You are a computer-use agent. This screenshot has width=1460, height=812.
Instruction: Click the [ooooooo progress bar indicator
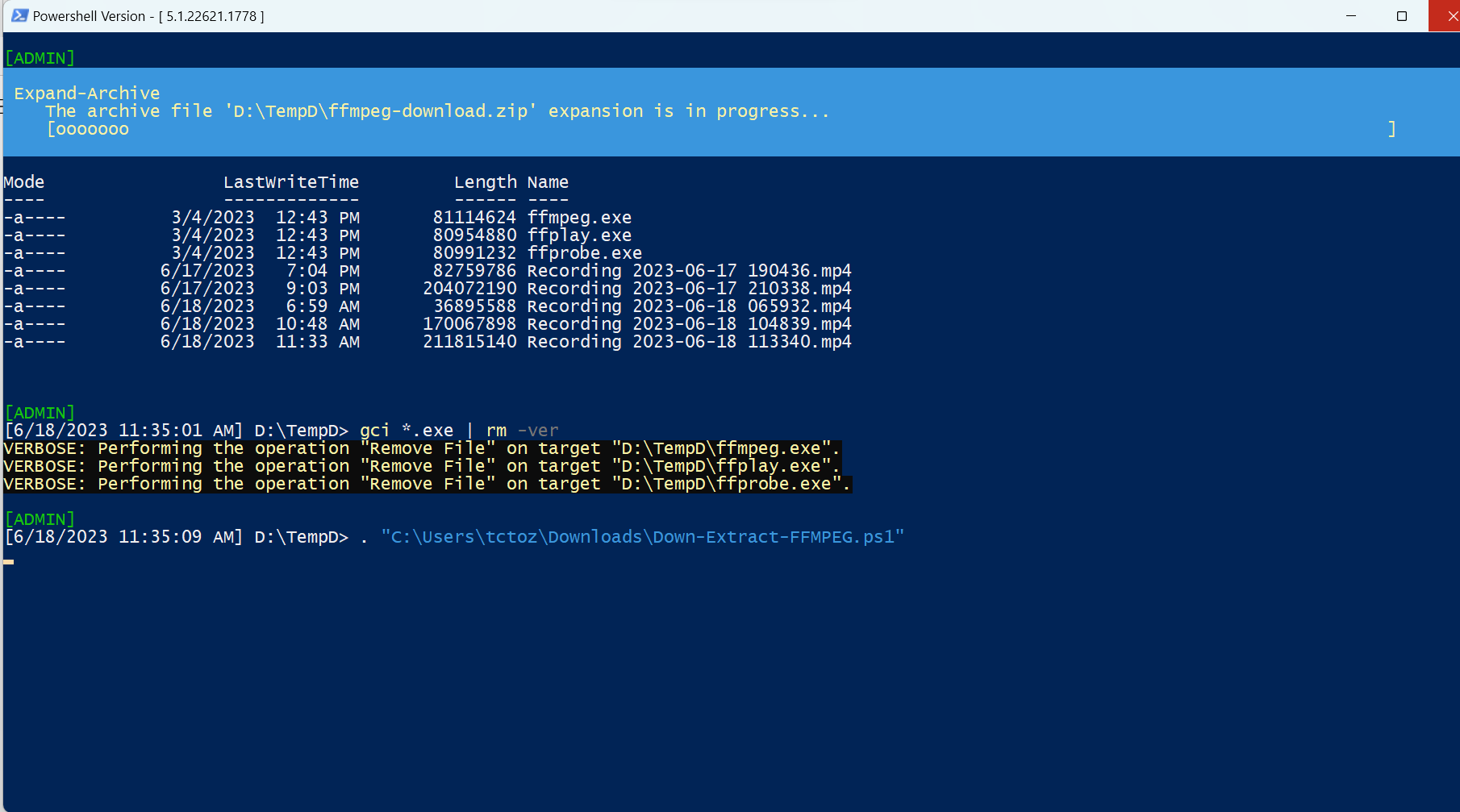click(88, 129)
